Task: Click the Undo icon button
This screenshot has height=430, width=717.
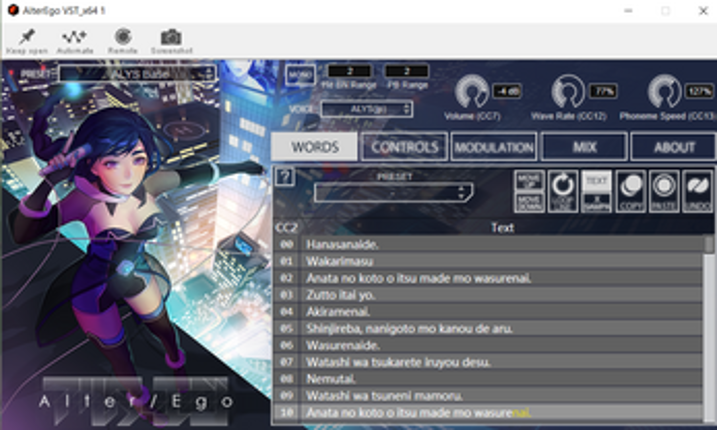Action: click(697, 190)
